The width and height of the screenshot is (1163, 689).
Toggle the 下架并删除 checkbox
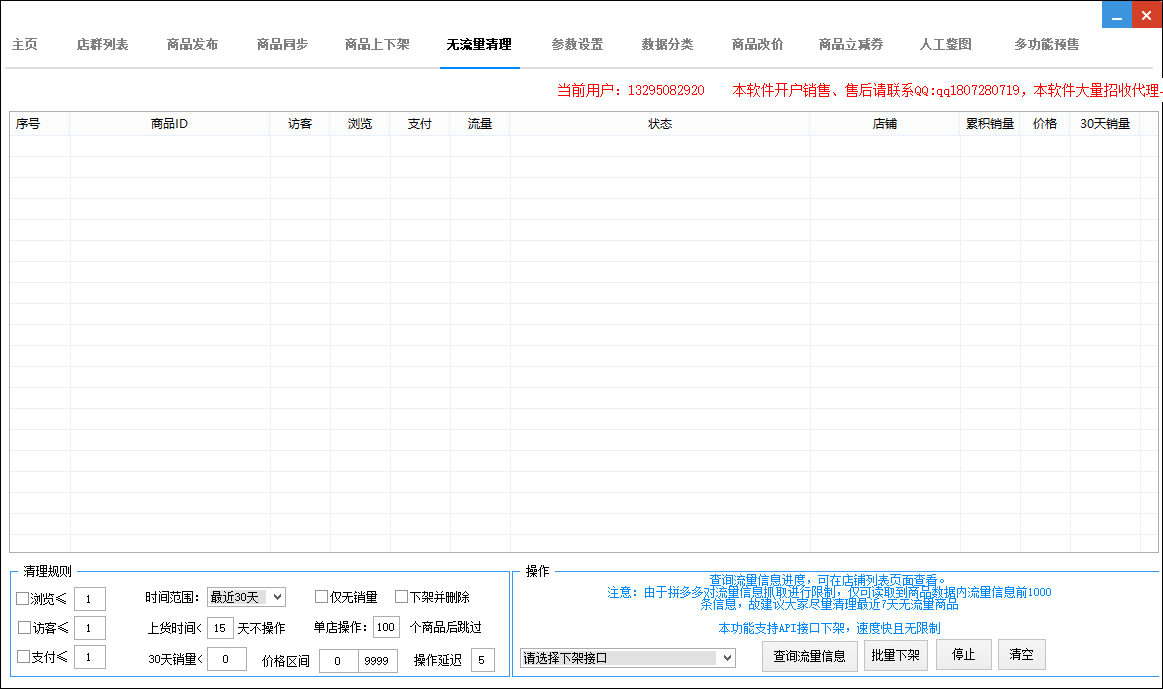401,597
